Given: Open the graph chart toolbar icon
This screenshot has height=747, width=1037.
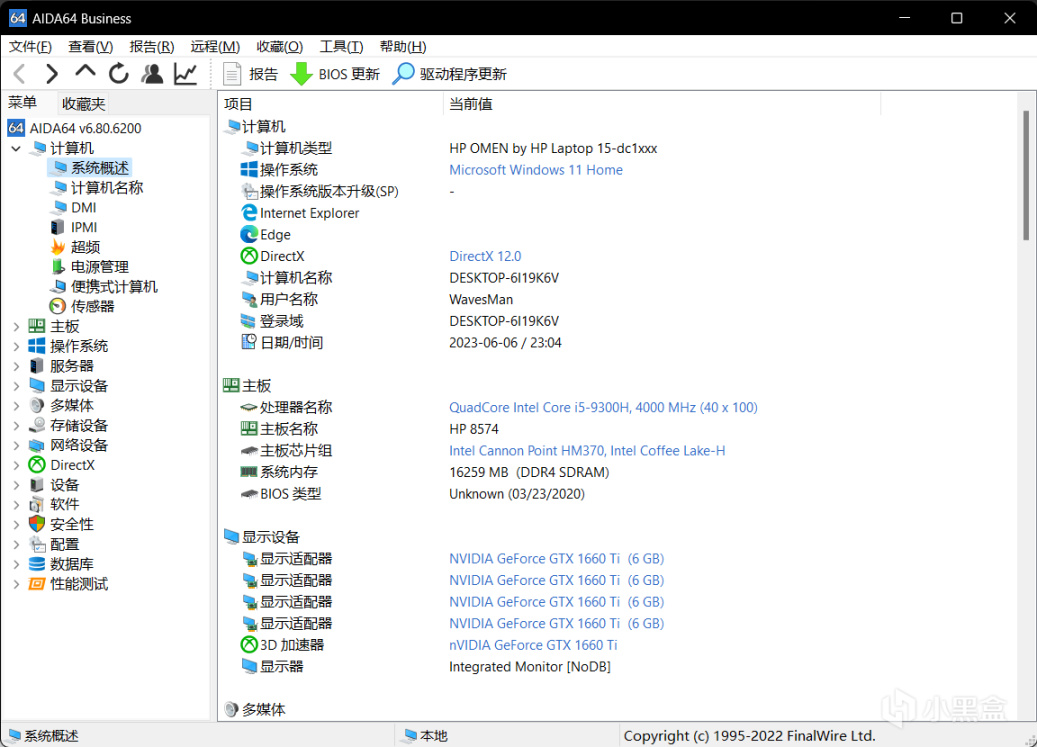Looking at the screenshot, I should [186, 73].
